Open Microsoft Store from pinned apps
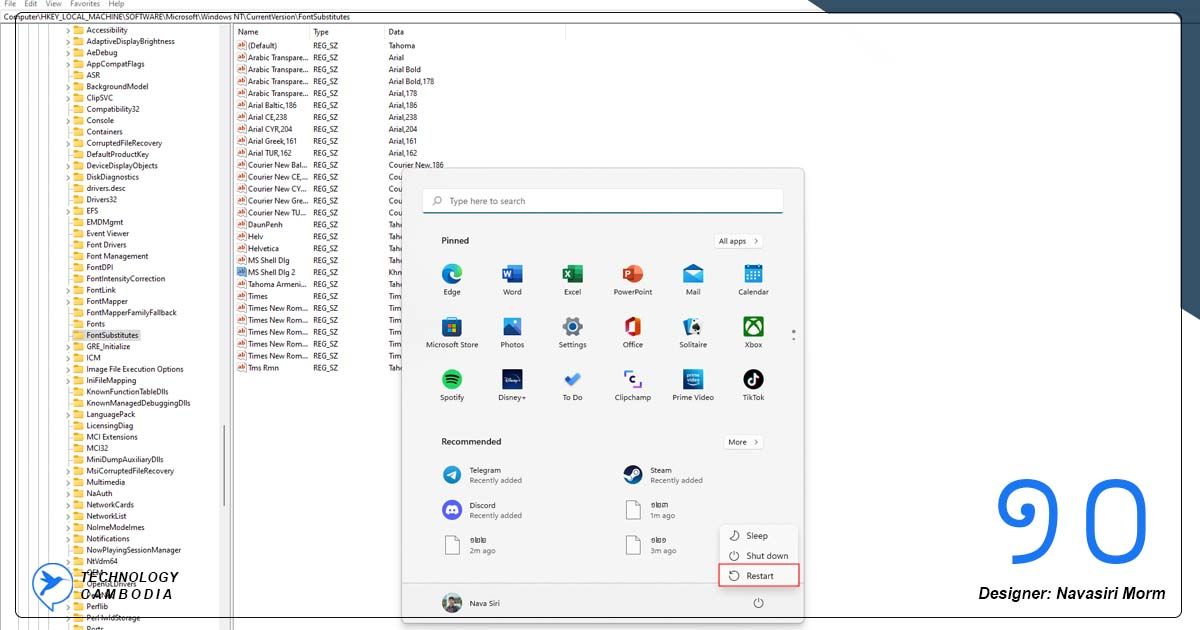The width and height of the screenshot is (1200, 630). click(452, 327)
